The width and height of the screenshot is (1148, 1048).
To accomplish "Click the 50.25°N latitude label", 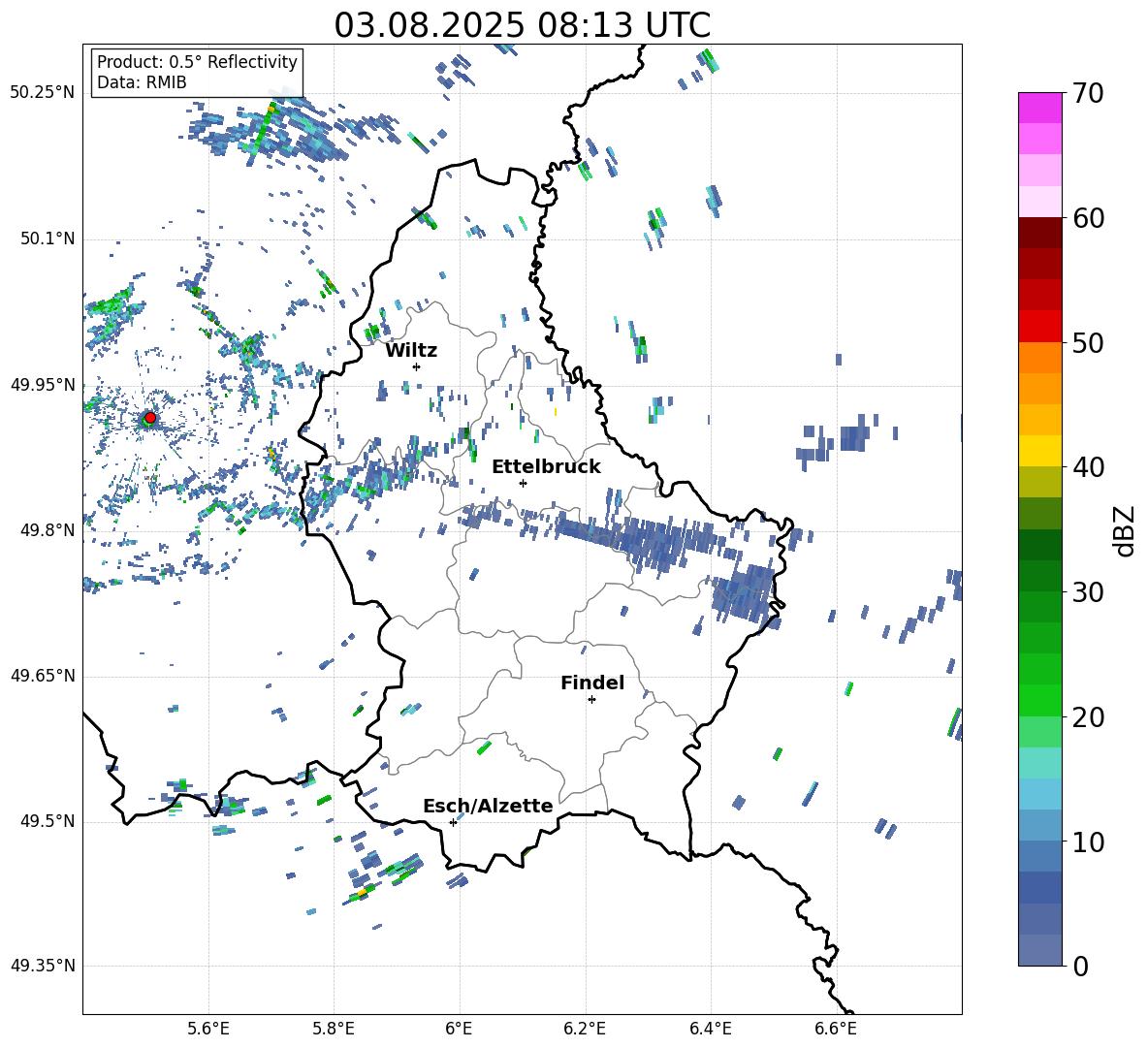I will coord(43,93).
